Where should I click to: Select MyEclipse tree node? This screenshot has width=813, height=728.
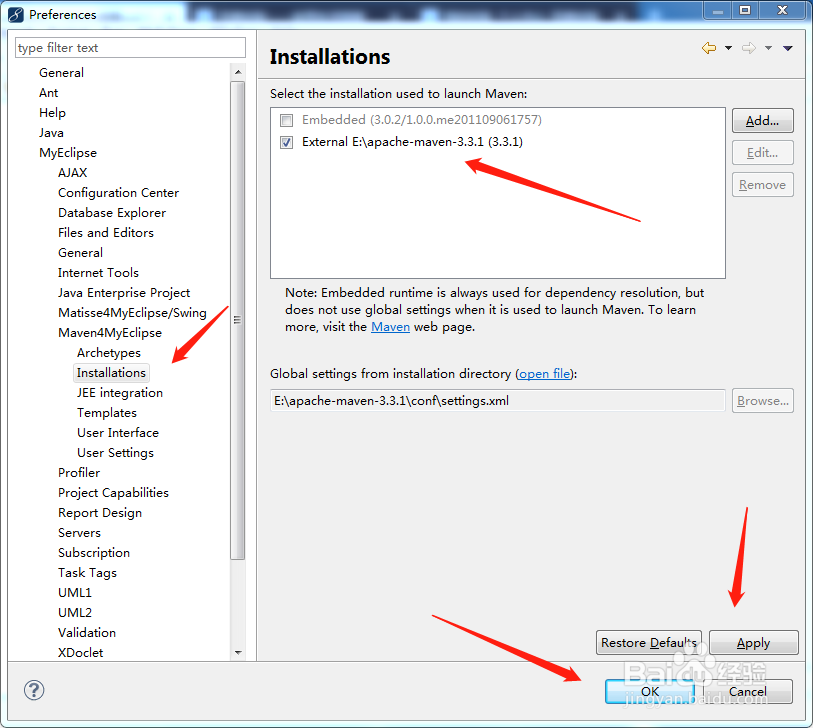68,153
